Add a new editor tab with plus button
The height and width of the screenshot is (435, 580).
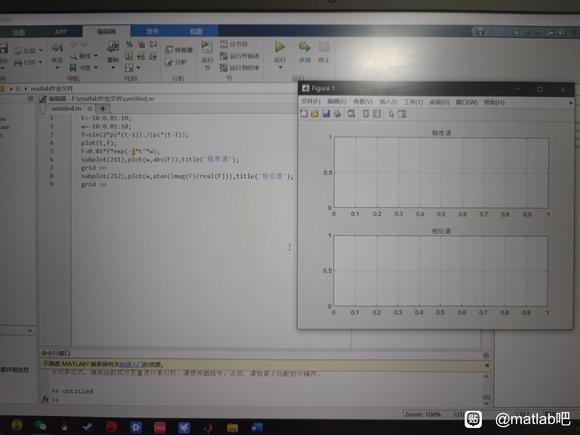pyautogui.click(x=102, y=108)
